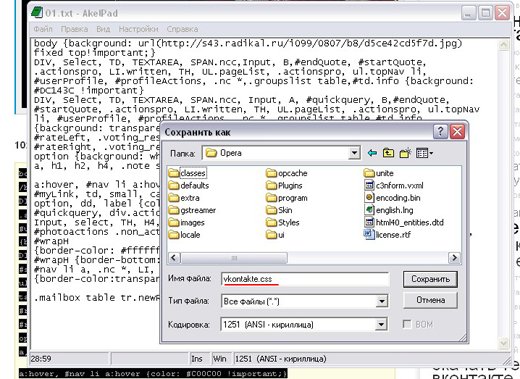Click the file list scroll right arrow
The height and width of the screenshot is (379, 520).
[454, 258]
